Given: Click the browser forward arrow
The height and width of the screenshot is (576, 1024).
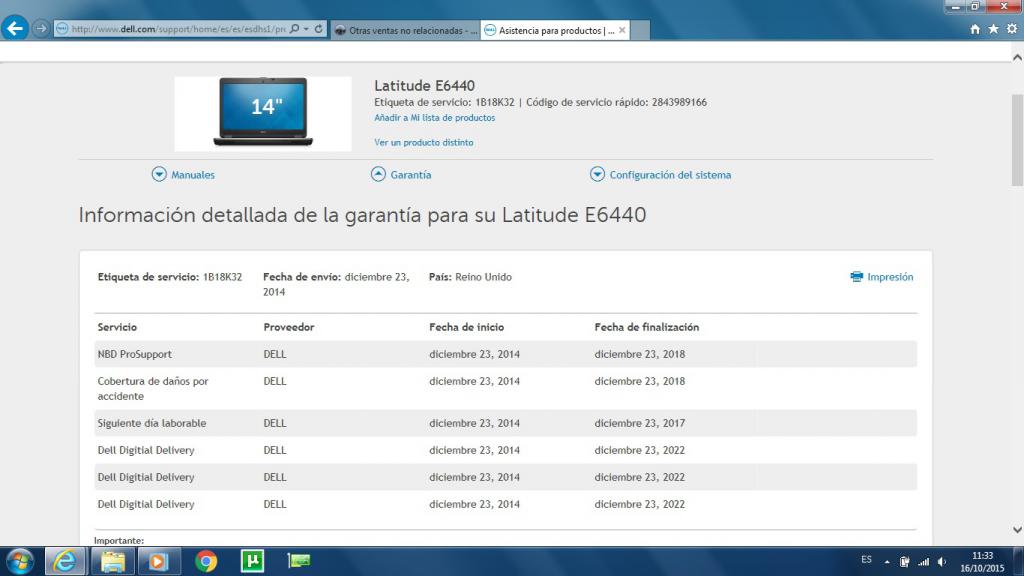Looking at the screenshot, I should point(40,29).
